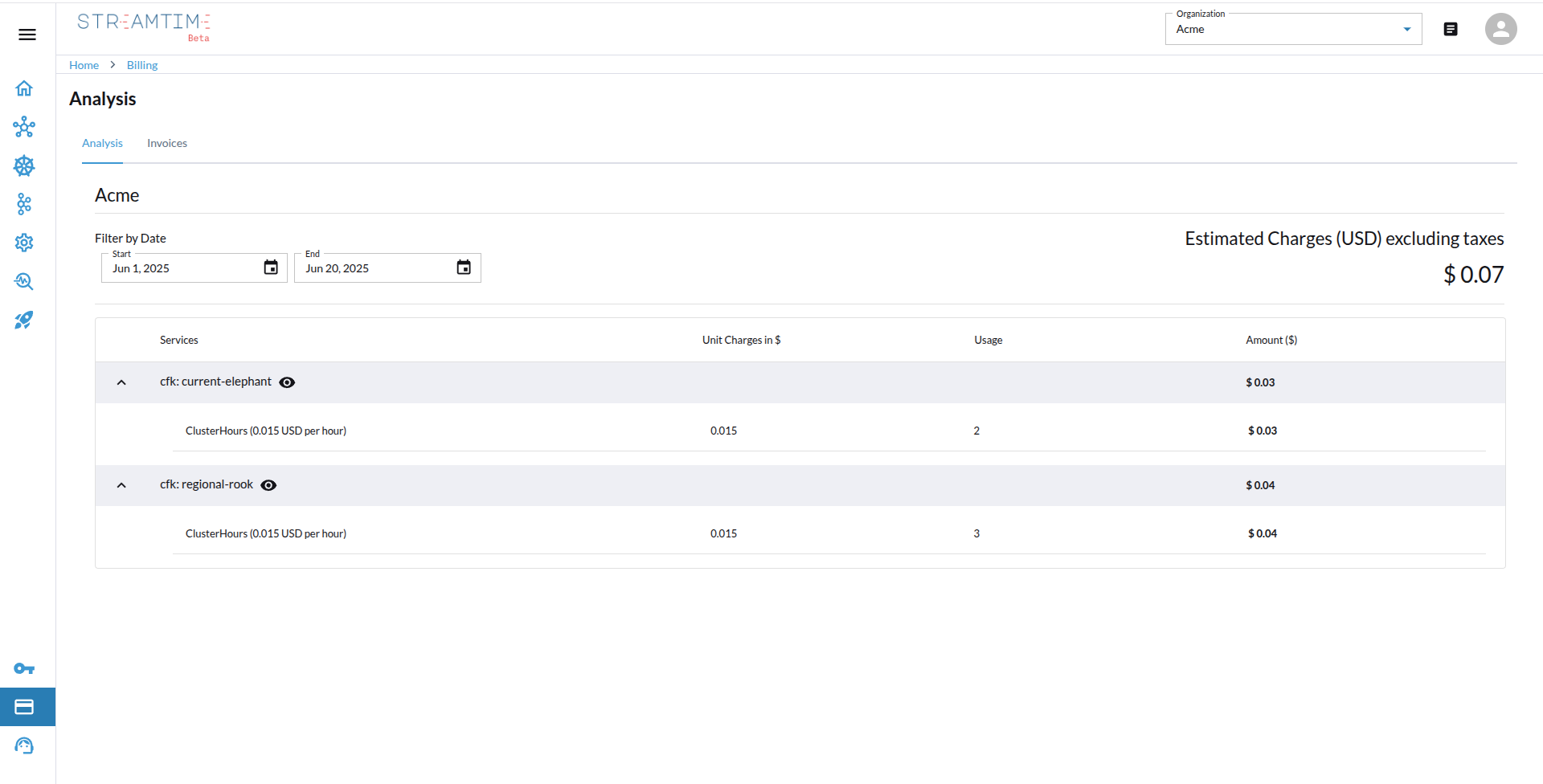Go to Home breadcrumb link

pos(84,65)
